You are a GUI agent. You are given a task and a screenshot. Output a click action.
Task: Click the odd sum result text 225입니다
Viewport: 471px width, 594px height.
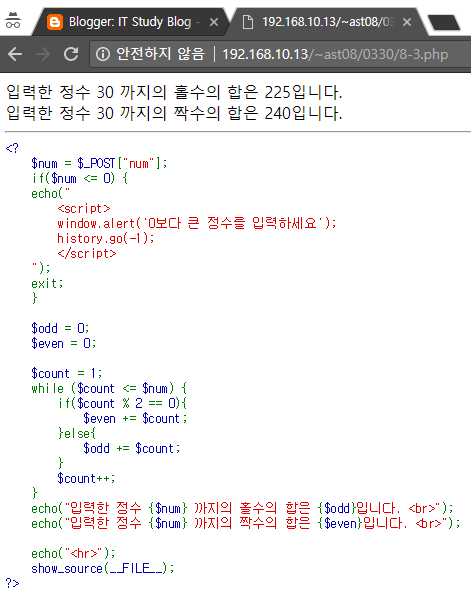pos(303,92)
